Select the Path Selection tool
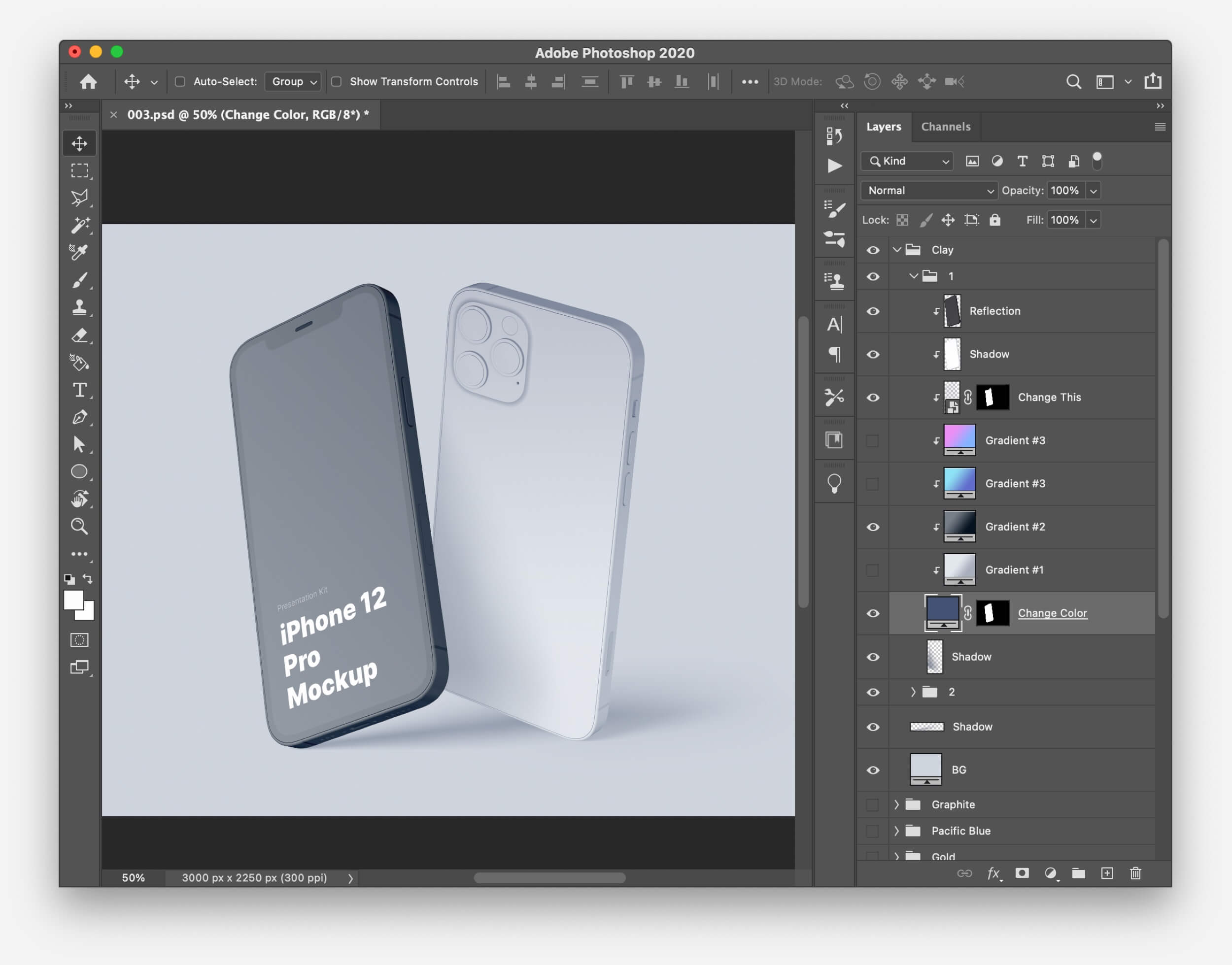This screenshot has height=965, width=1232. pyautogui.click(x=79, y=444)
